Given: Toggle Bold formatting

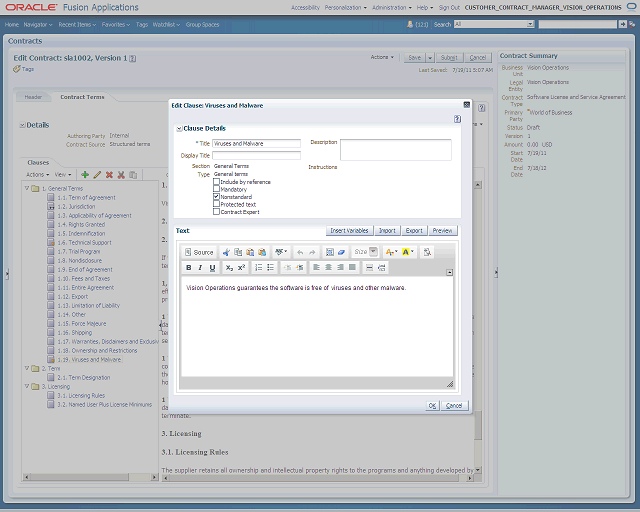Looking at the screenshot, I should click(x=189, y=268).
